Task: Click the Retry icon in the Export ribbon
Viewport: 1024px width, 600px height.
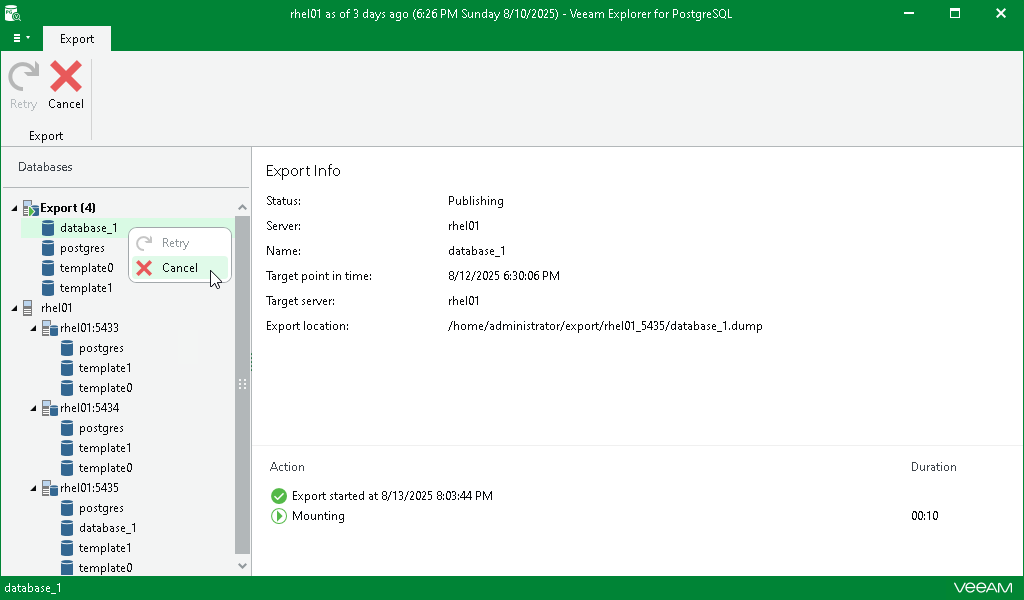Action: 23,76
